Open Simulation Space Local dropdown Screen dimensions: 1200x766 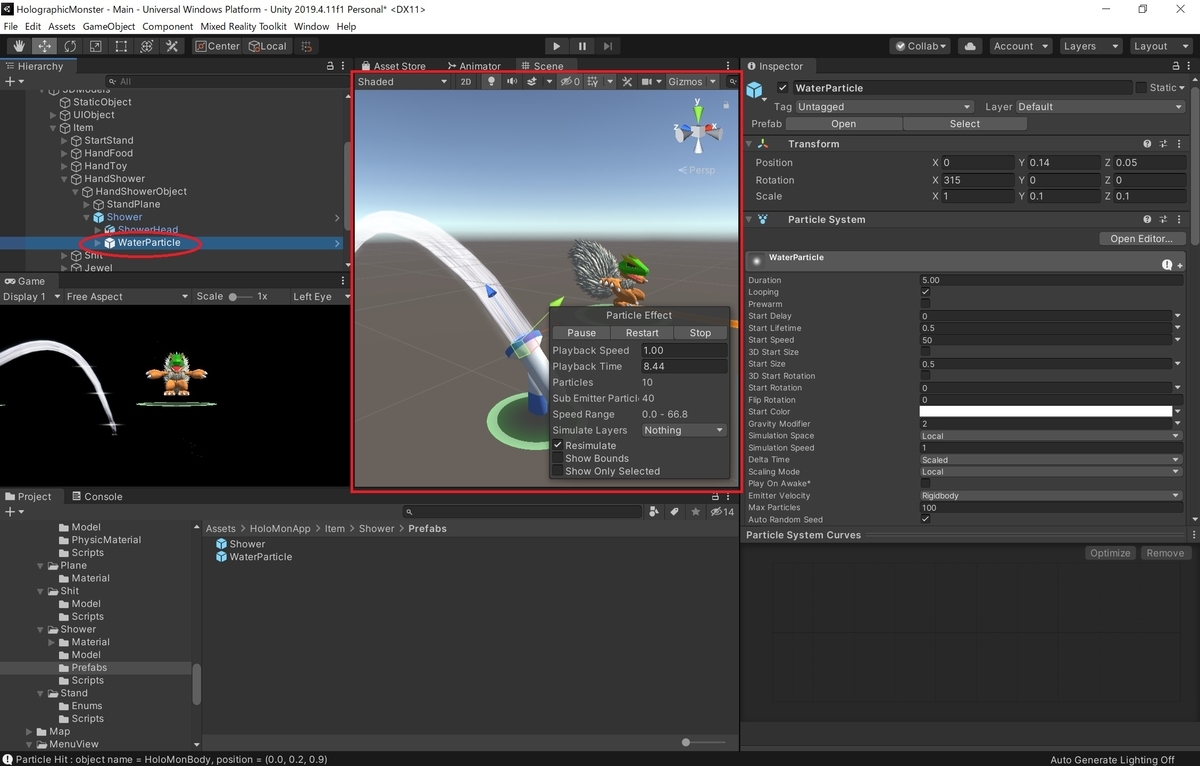pyautogui.click(x=1051, y=436)
